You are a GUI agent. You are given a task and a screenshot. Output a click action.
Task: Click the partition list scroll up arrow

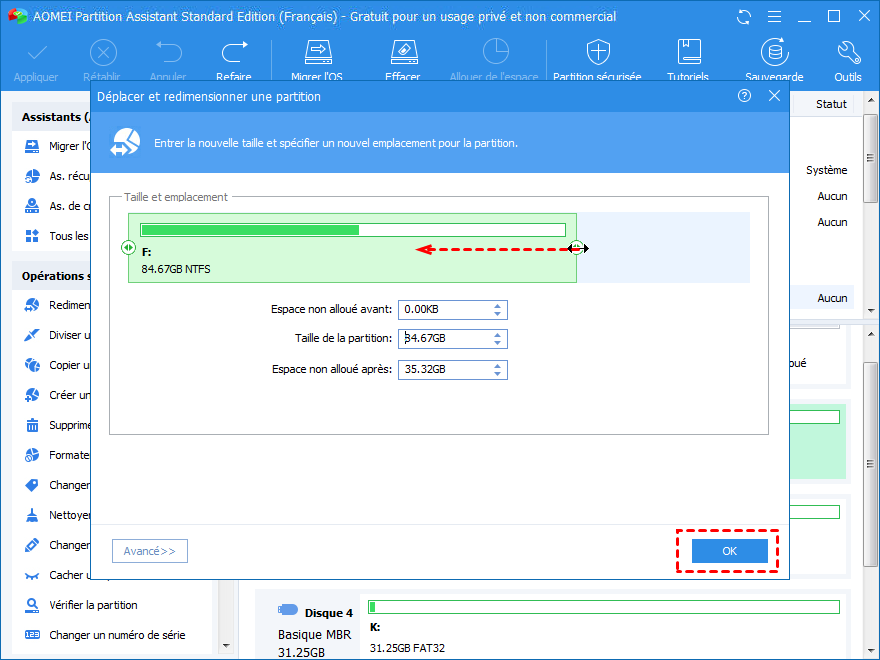coord(870,100)
